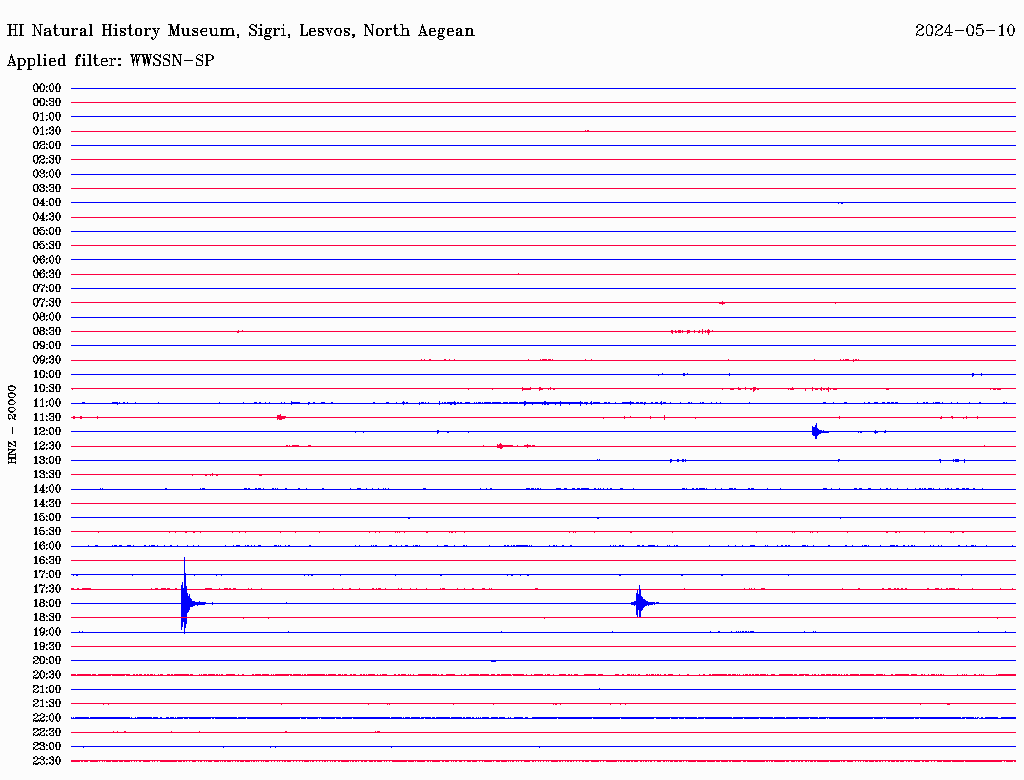Select the 13:30 time label
Image resolution: width=1024 pixels, height=780 pixels.
pos(47,475)
